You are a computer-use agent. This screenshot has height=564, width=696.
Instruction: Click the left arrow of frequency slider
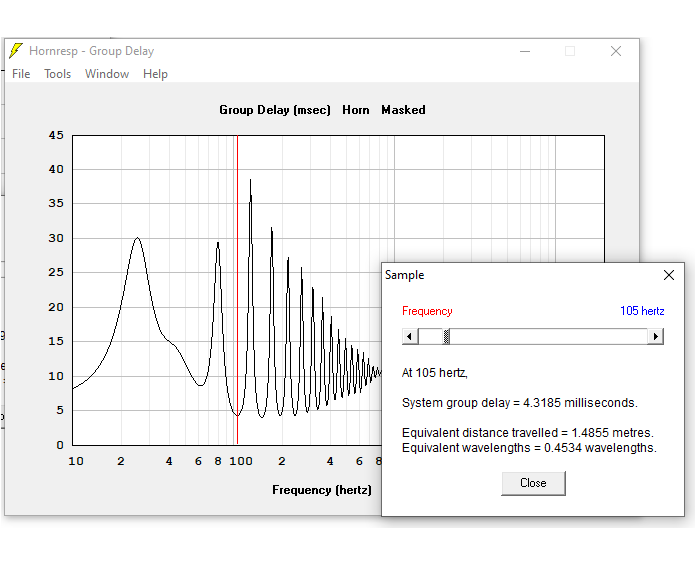tap(410, 336)
